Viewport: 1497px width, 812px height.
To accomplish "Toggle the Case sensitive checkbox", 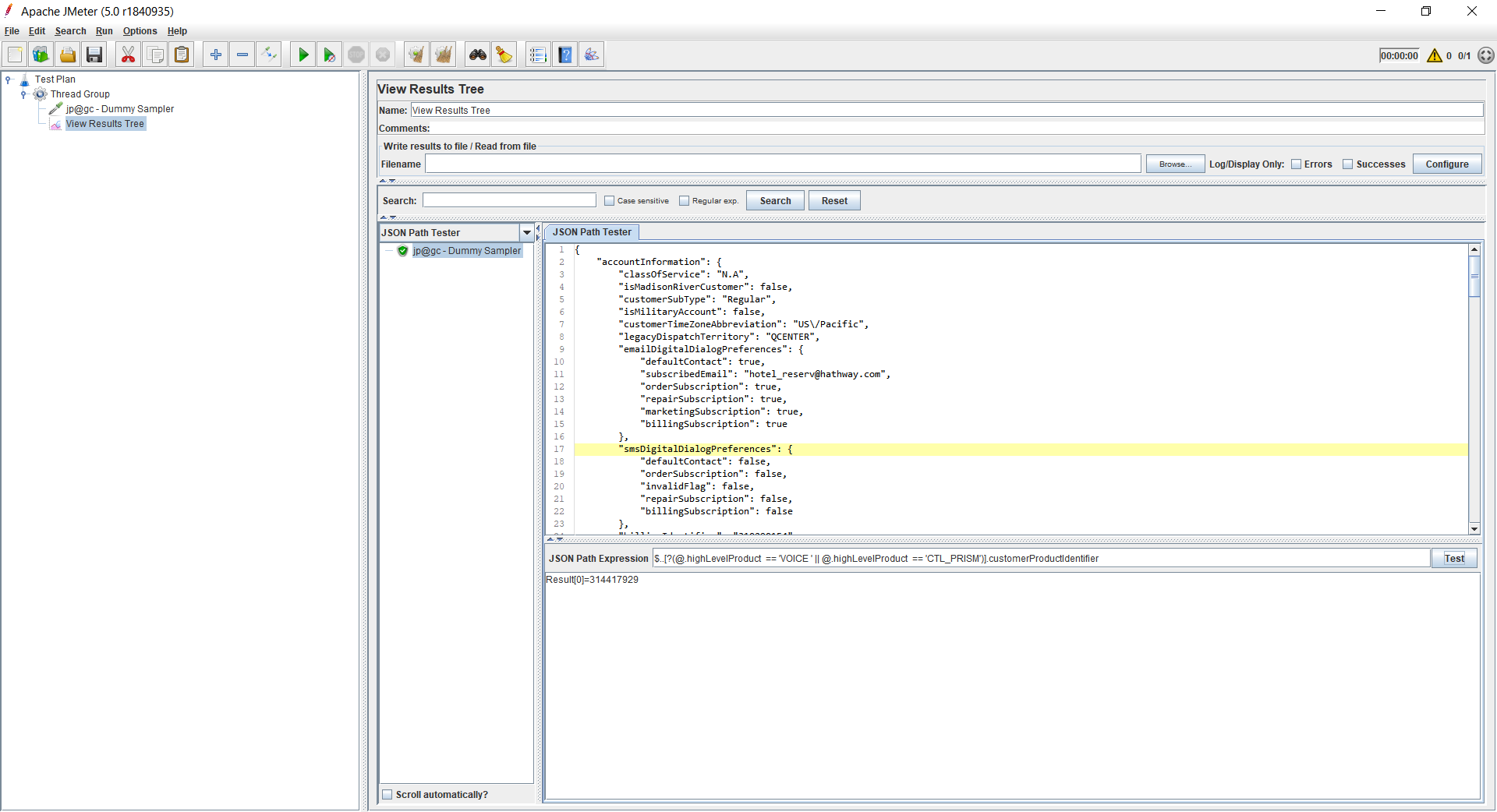I will click(x=610, y=201).
